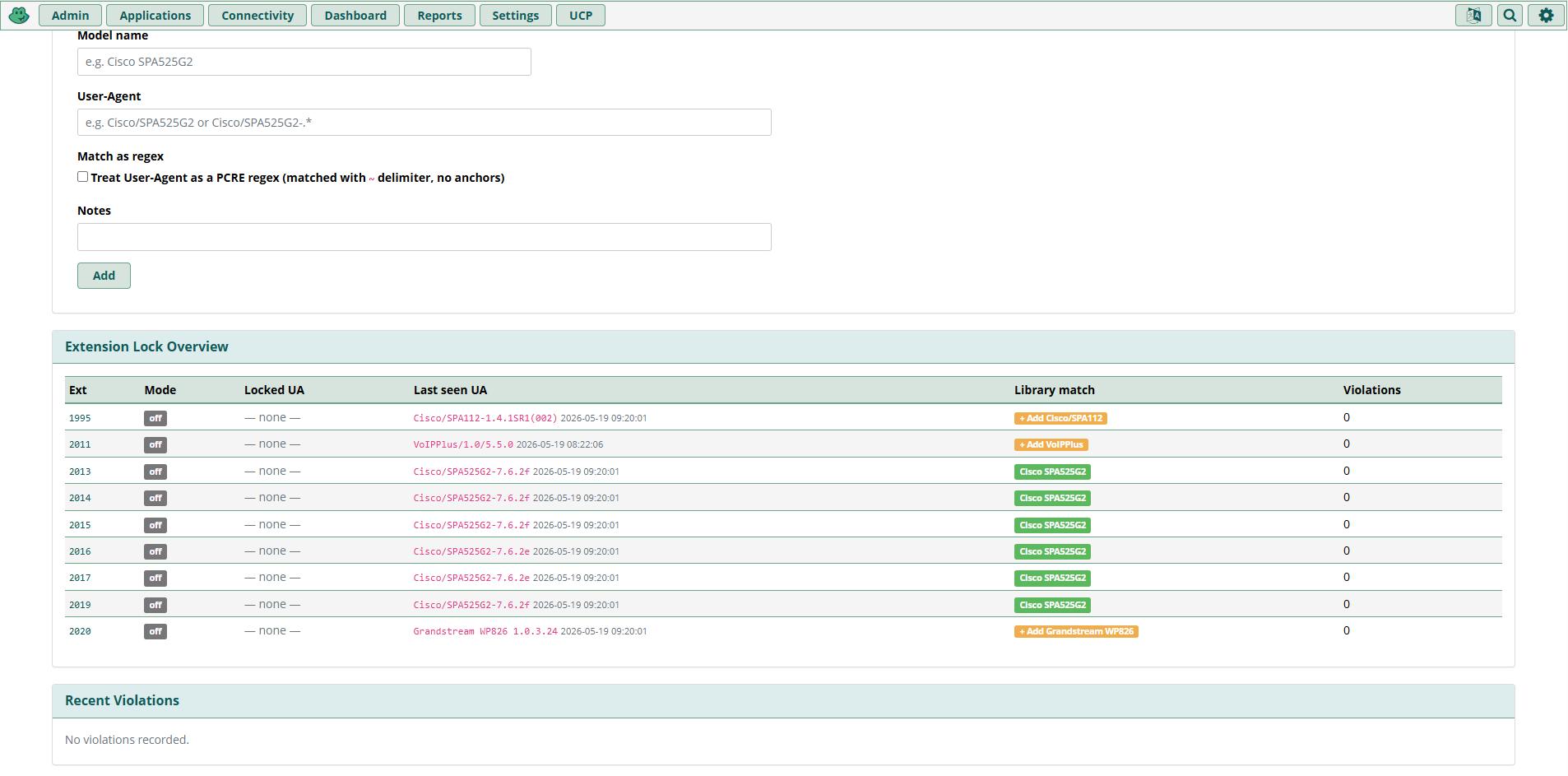Focus the Notes input field
Screen dimensions: 1568x776
click(x=424, y=237)
